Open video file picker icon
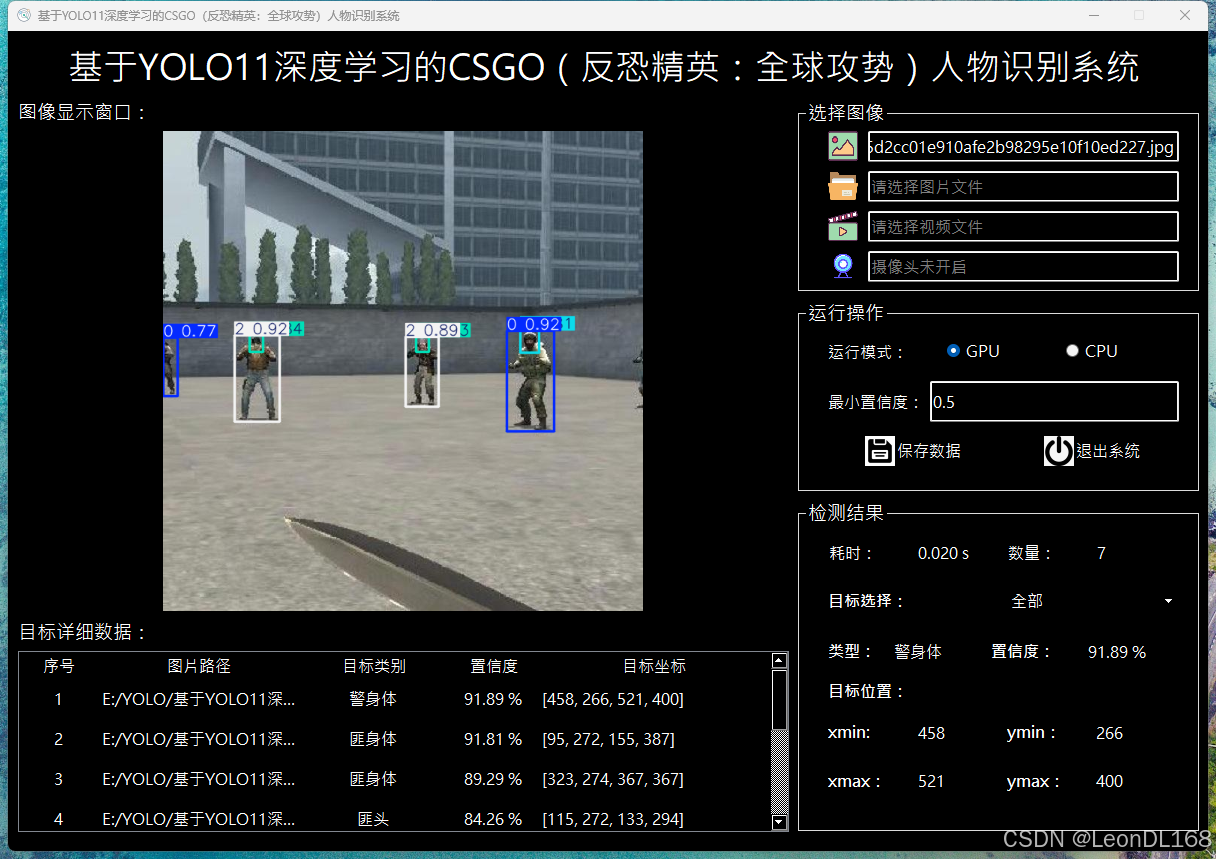The image size is (1216, 859). coord(843,227)
